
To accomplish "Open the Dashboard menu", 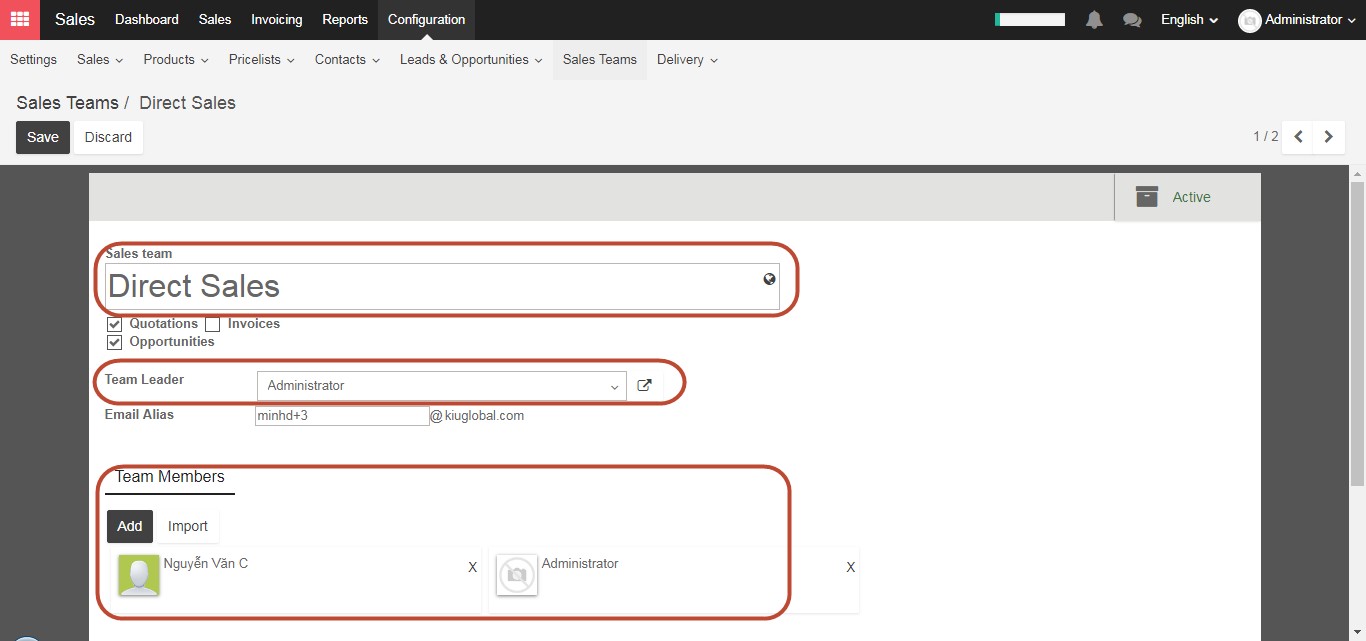I will 147,20.
